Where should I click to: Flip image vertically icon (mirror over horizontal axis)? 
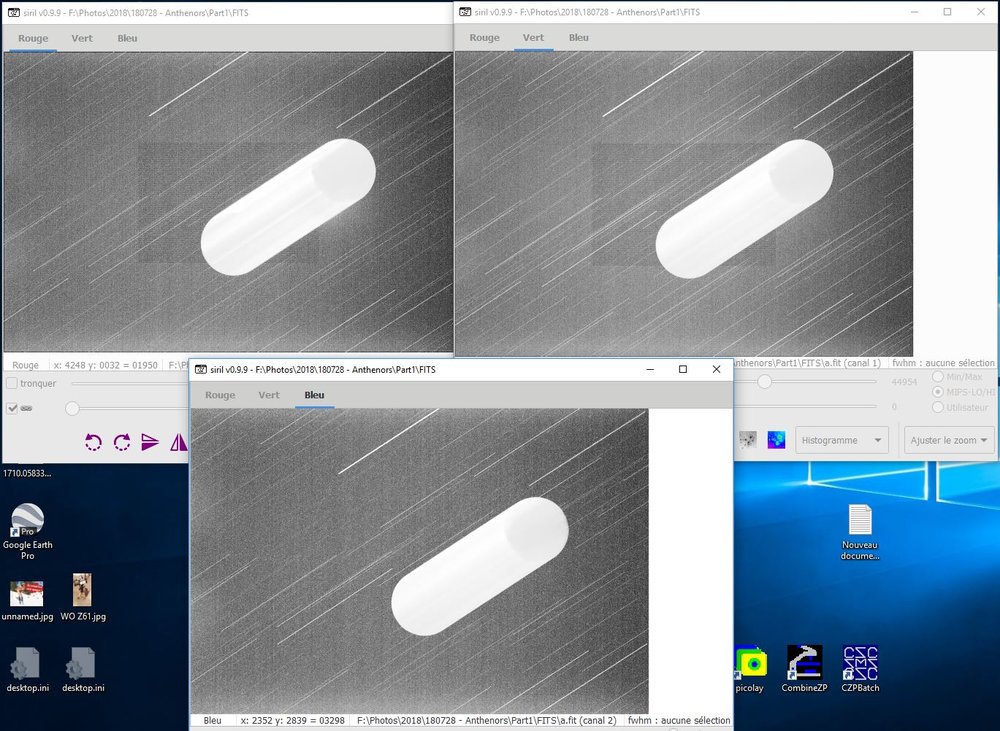click(150, 442)
